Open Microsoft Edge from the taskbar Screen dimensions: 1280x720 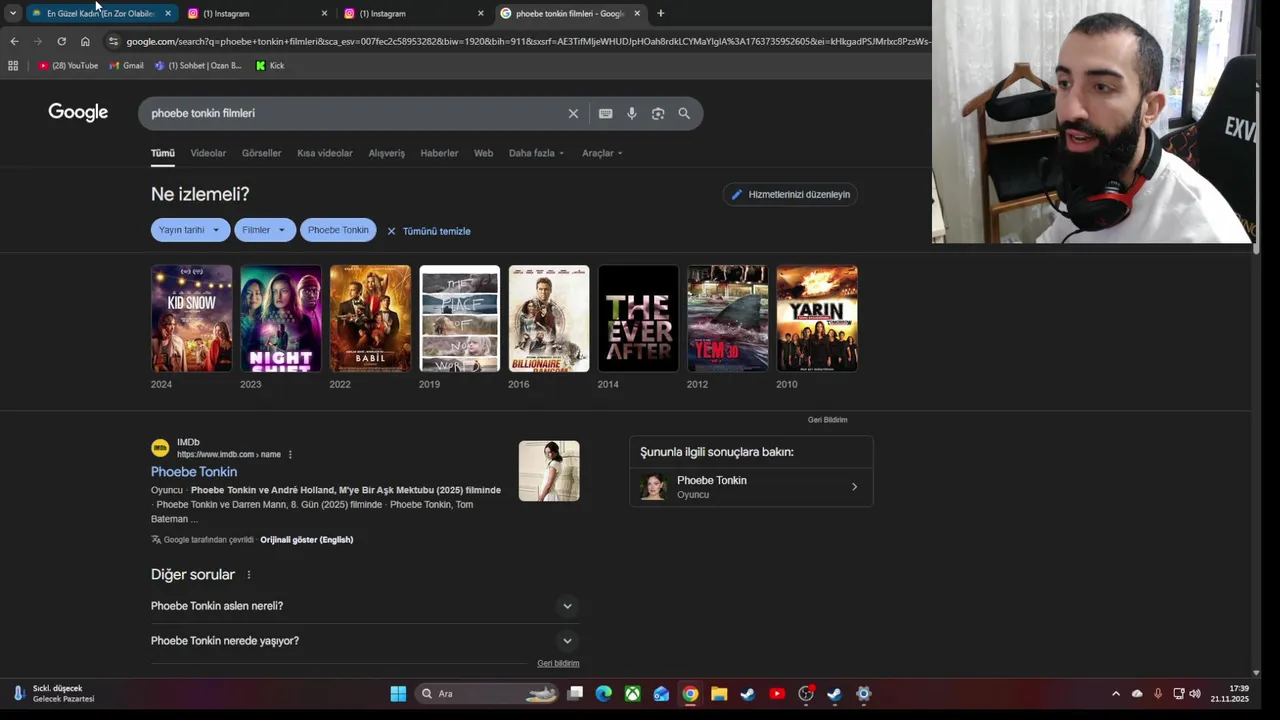[x=603, y=693]
